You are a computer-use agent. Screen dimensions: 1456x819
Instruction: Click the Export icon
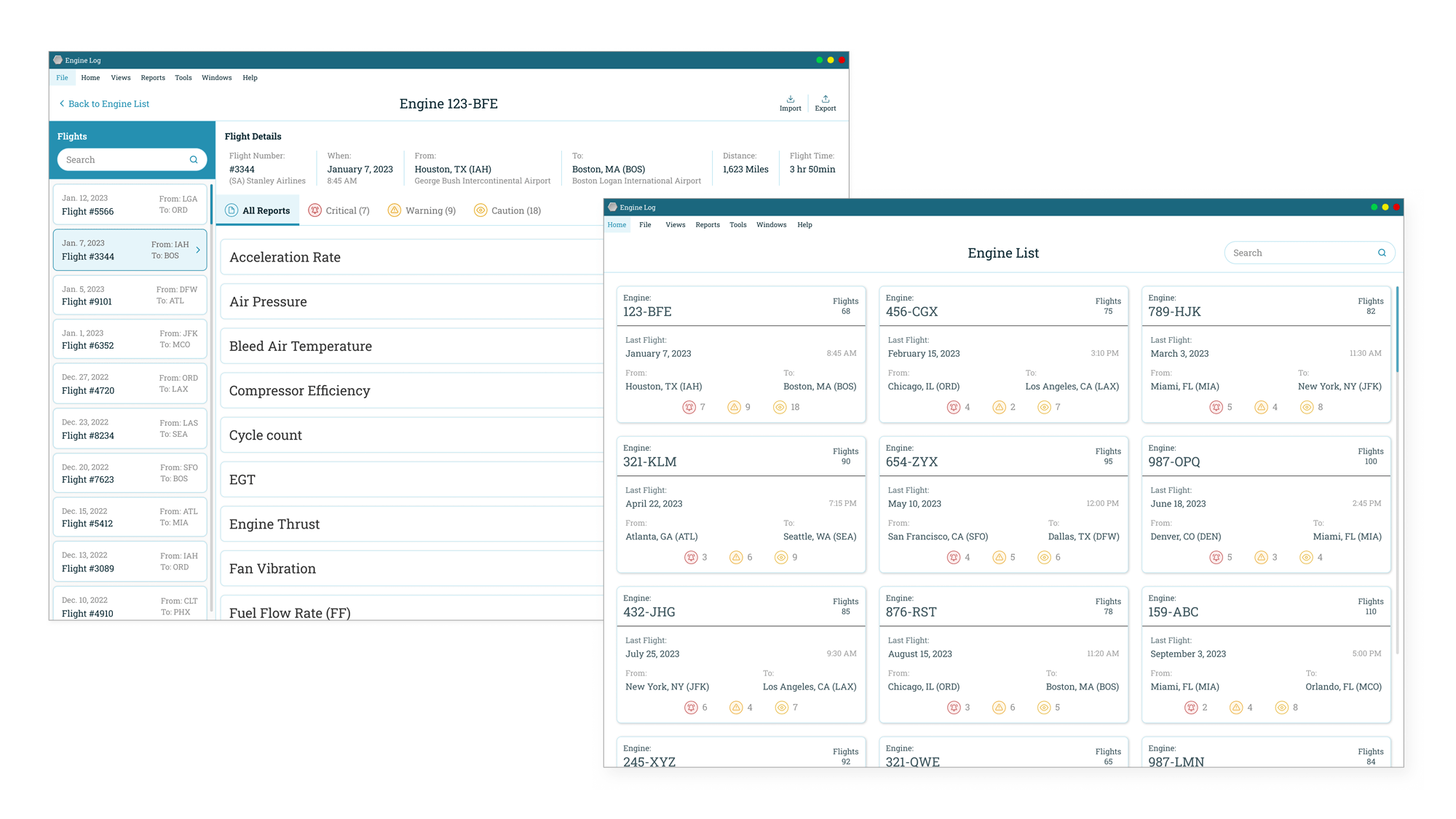click(825, 99)
